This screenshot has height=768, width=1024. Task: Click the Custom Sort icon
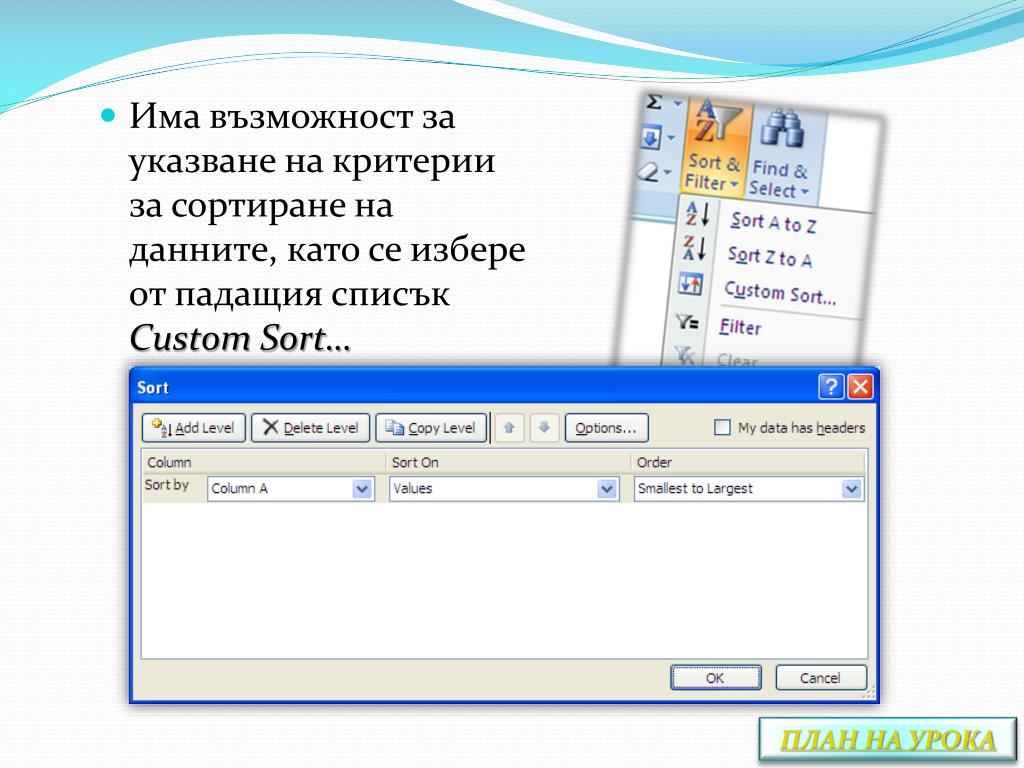690,283
